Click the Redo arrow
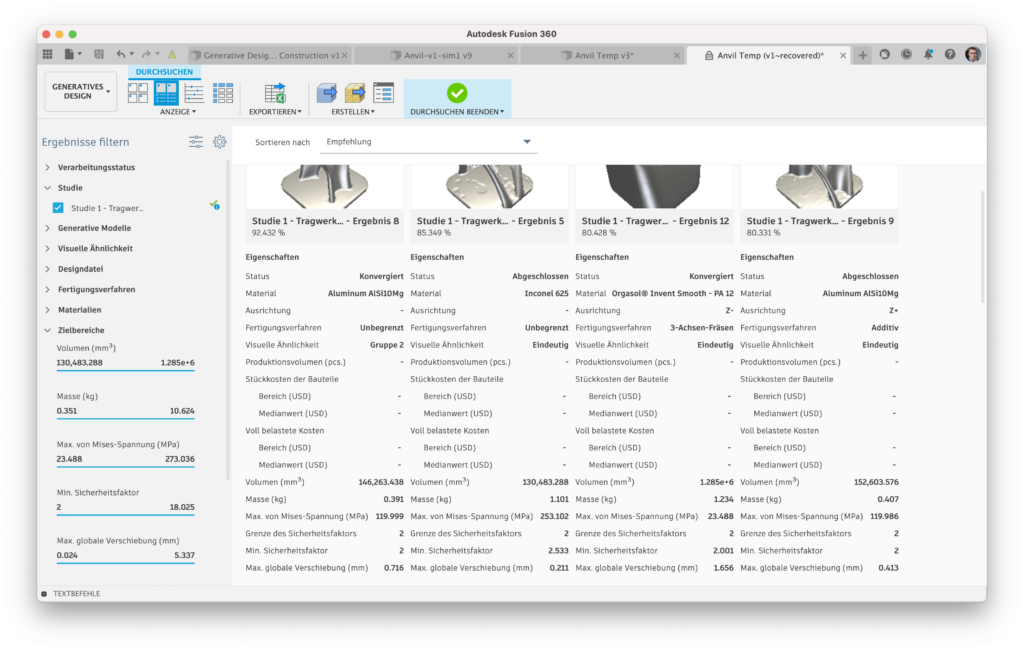 146,55
